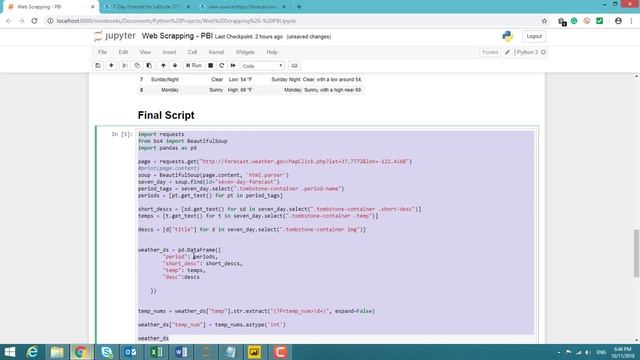Click the weather_ds line at cell bottom
640x360 pixels.
[x=153, y=338]
